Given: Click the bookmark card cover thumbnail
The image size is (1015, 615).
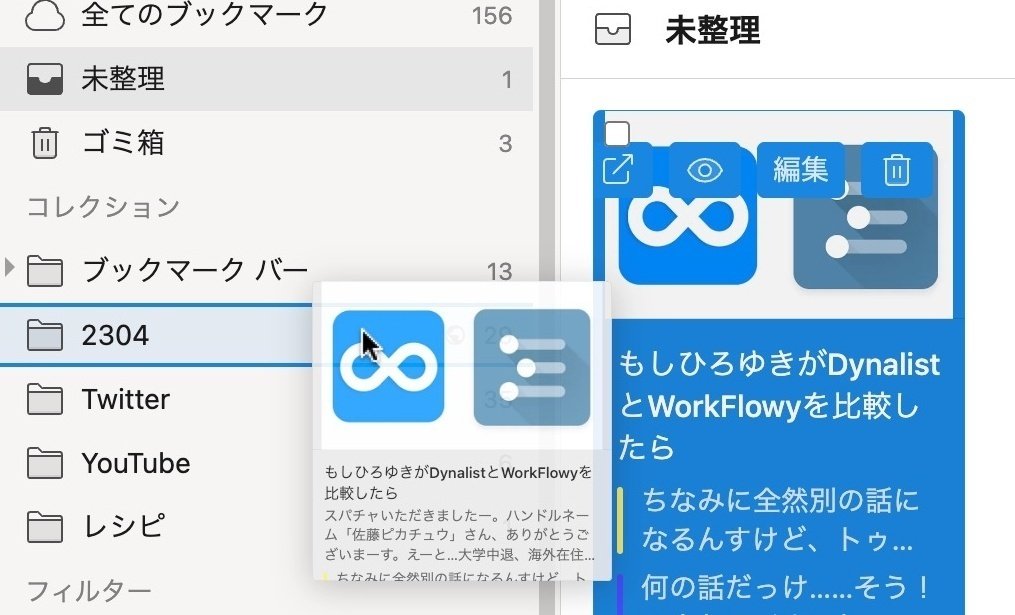Looking at the screenshot, I should pyautogui.click(x=779, y=215).
